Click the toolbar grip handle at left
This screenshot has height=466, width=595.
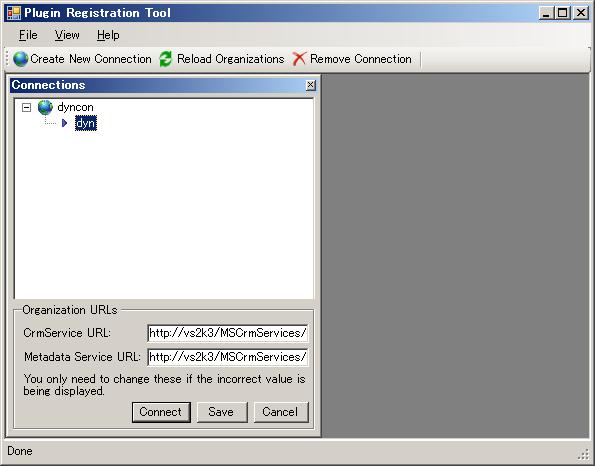tap(7, 59)
